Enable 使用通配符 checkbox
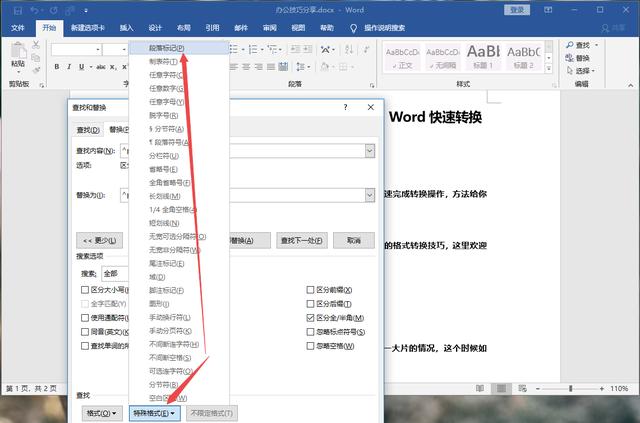This screenshot has height=423, width=640. point(85,318)
